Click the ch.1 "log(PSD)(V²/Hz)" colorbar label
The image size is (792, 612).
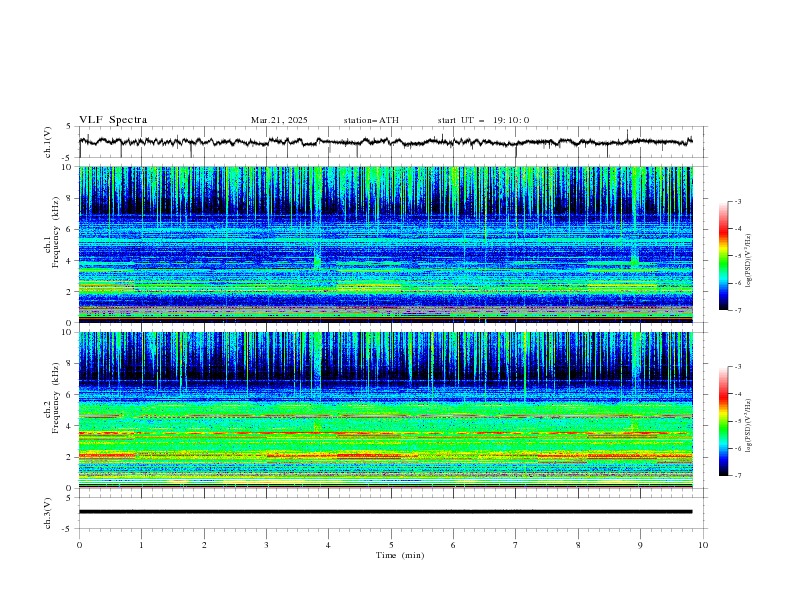click(x=749, y=261)
